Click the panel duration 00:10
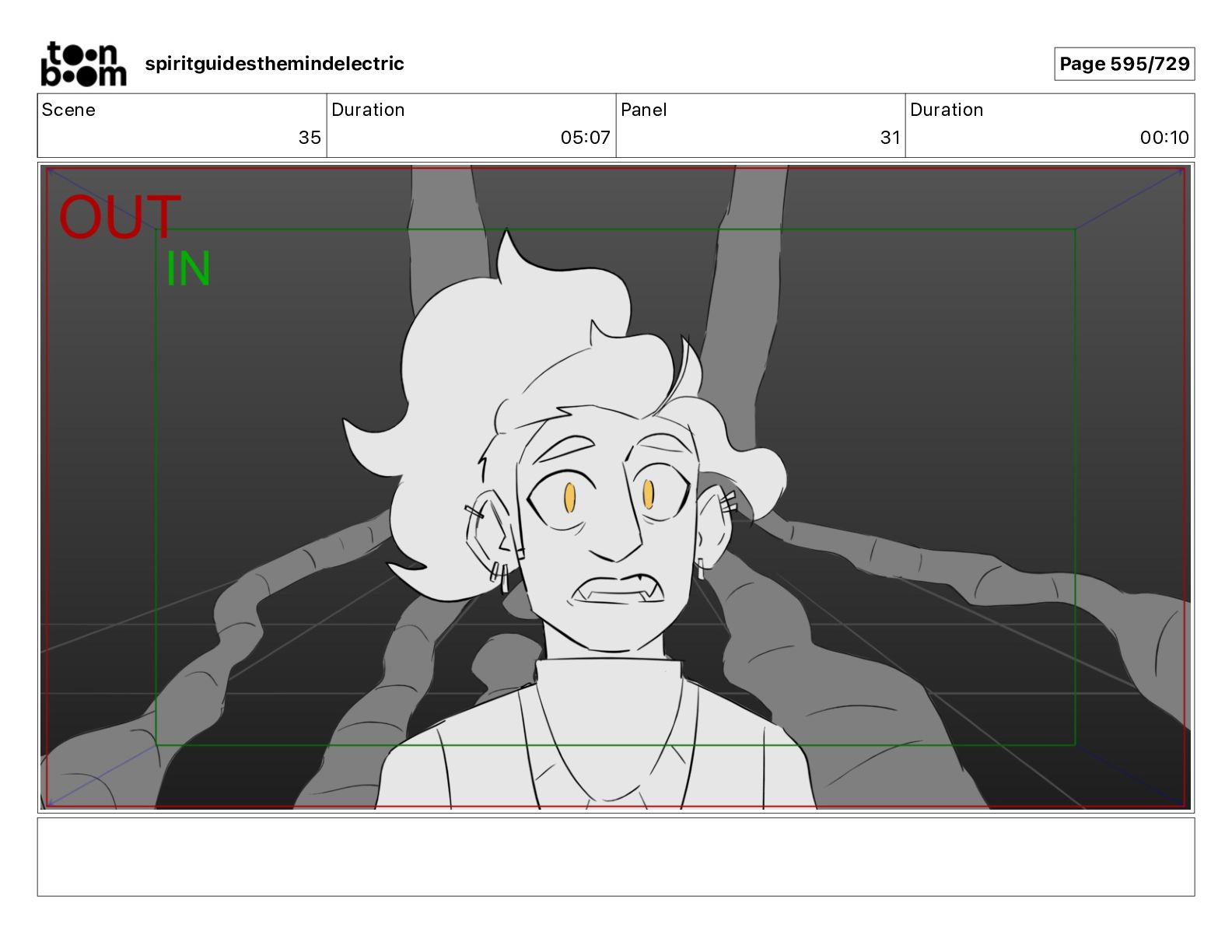The width and height of the screenshot is (1232, 952). tap(1164, 138)
